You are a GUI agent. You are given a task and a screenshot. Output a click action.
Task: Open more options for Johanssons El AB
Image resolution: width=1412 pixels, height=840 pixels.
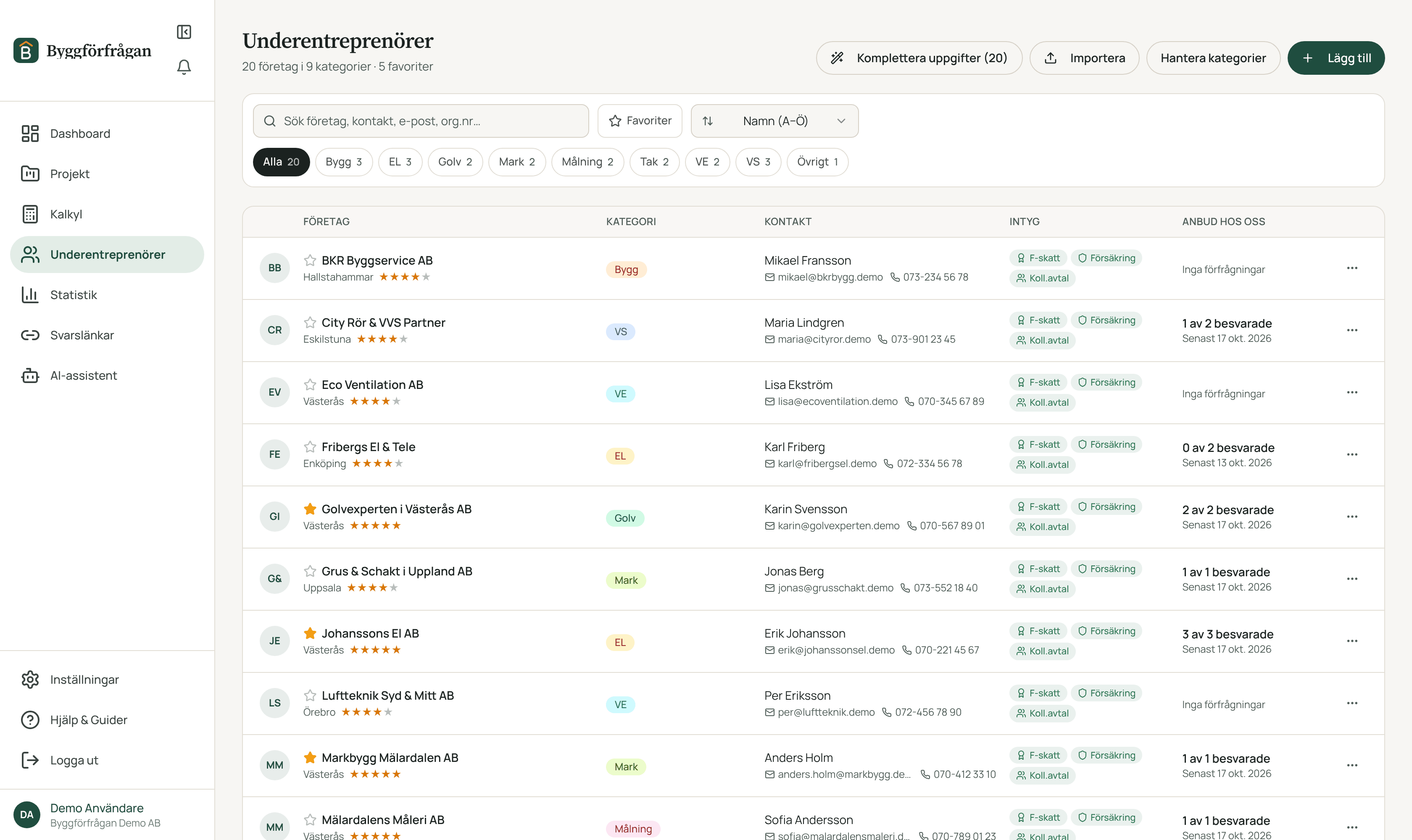click(1352, 641)
